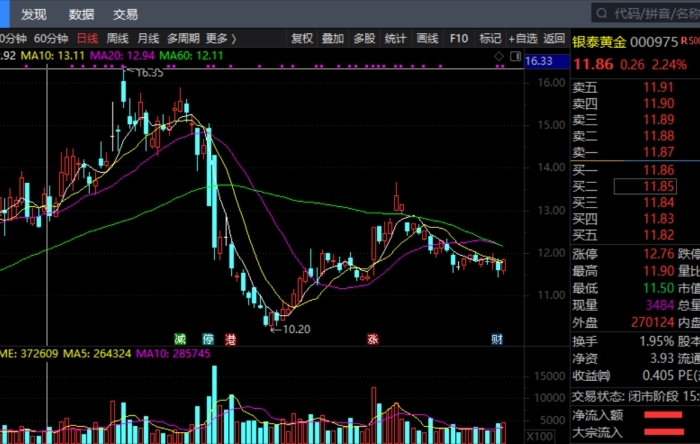The height and width of the screenshot is (444, 700).
Task: Click the 减 event marker
Action: (180, 339)
